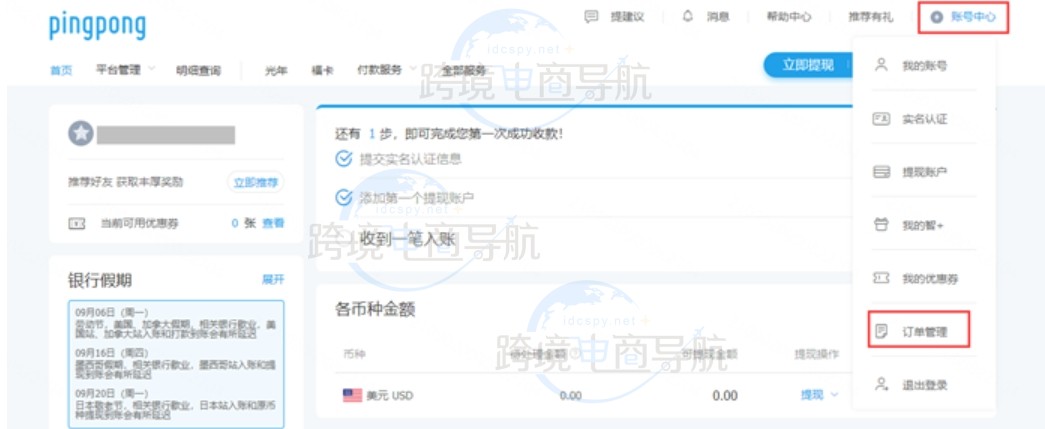1045x429 pixels.
Task: Click the pingpong logo
Action: 97,27
